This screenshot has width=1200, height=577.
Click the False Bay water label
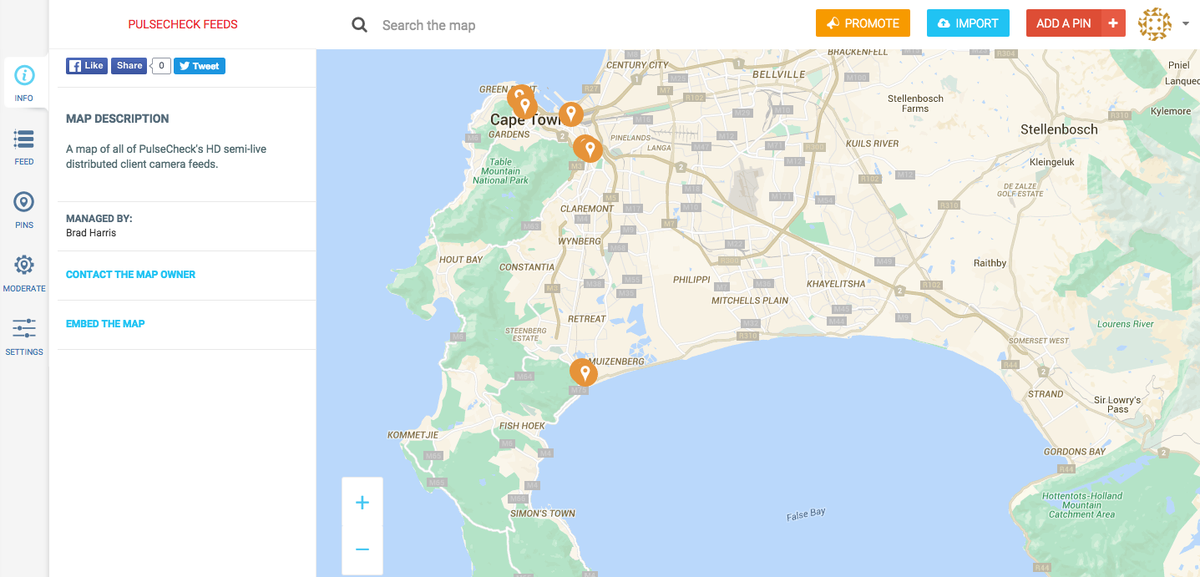coord(807,514)
